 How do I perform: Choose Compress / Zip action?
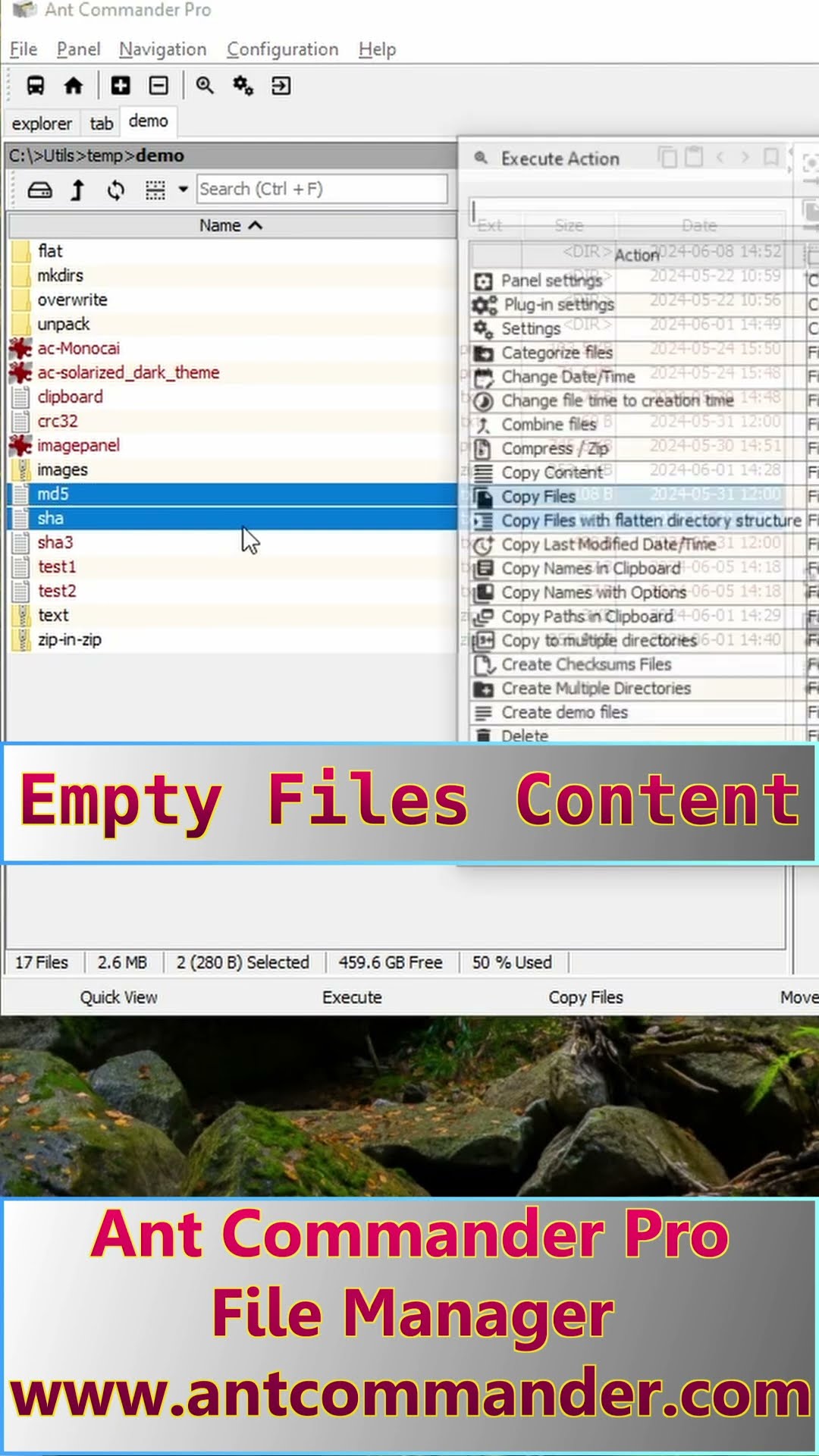637,449
